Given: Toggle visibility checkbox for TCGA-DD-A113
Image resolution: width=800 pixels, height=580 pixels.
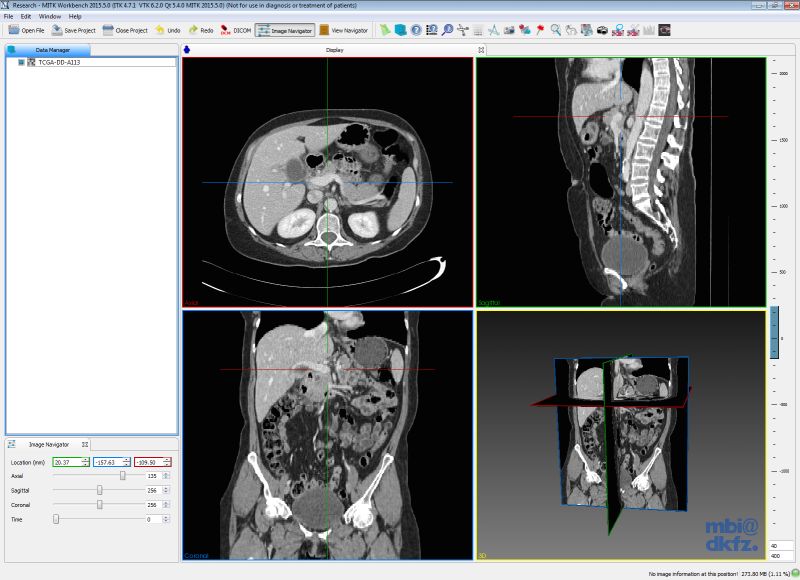Looking at the screenshot, I should pyautogui.click(x=21, y=62).
